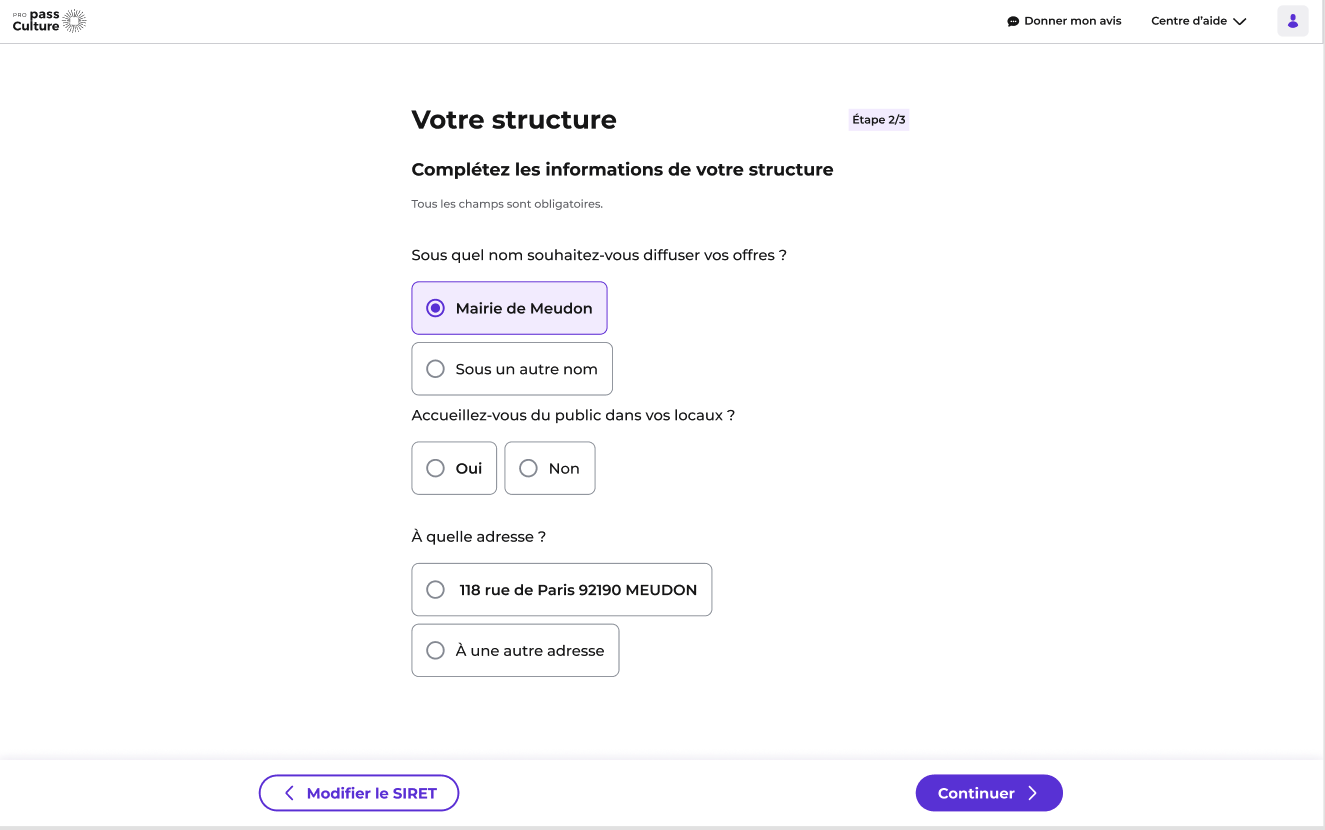
Task: Open the user profile avatar icon
Action: pyautogui.click(x=1292, y=21)
